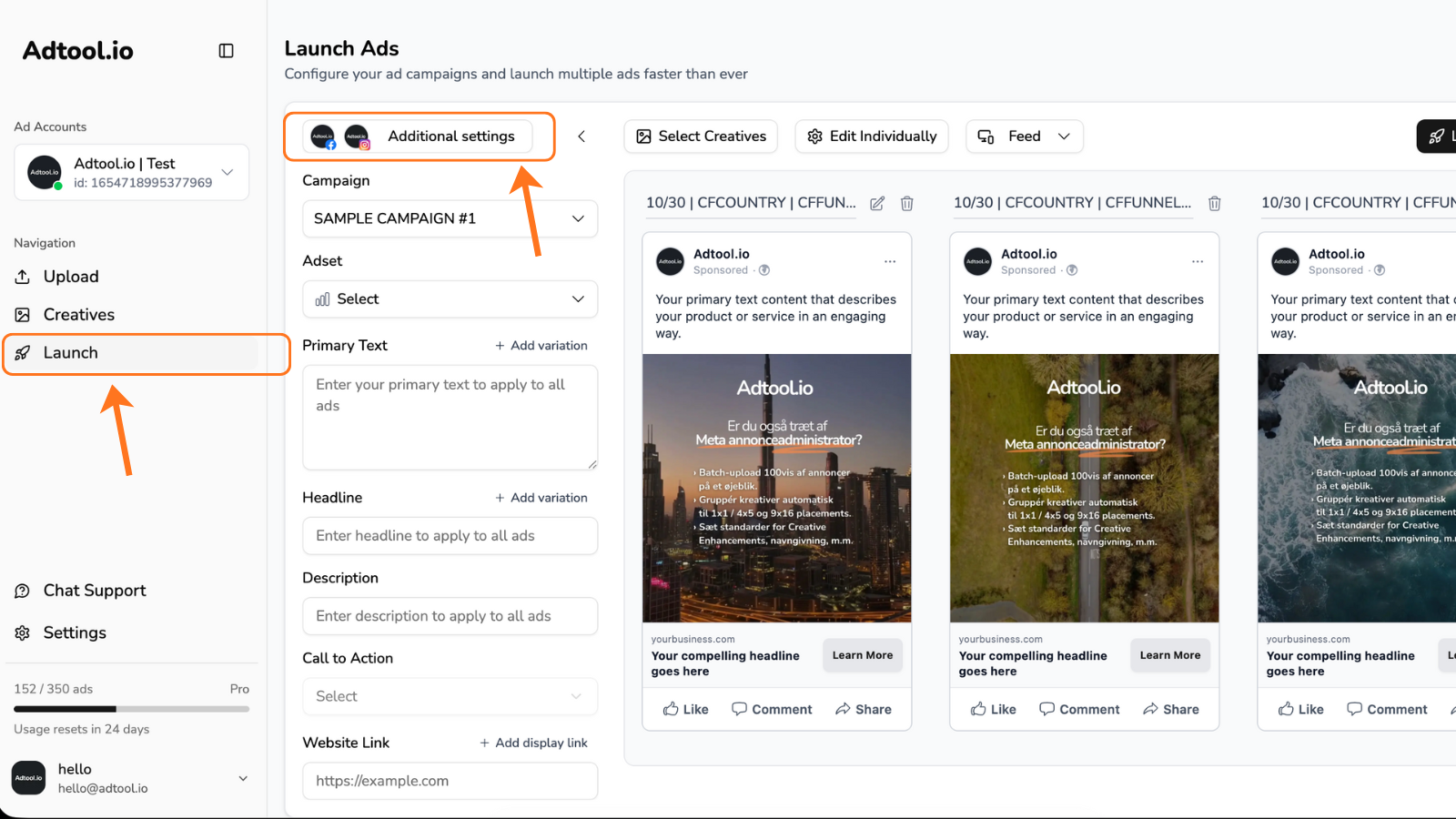The width and height of the screenshot is (1456, 819).
Task: Delete the second ad with trash icon
Action: pyautogui.click(x=1215, y=204)
